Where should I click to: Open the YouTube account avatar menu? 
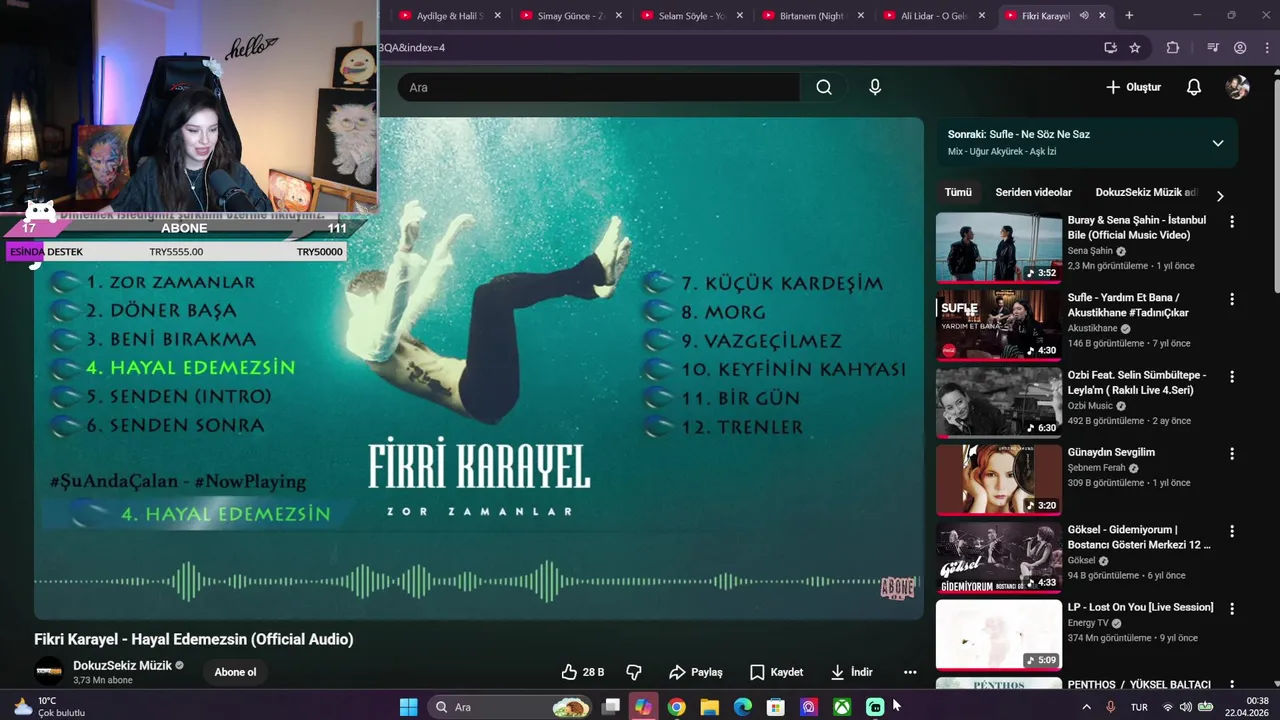[x=1238, y=87]
